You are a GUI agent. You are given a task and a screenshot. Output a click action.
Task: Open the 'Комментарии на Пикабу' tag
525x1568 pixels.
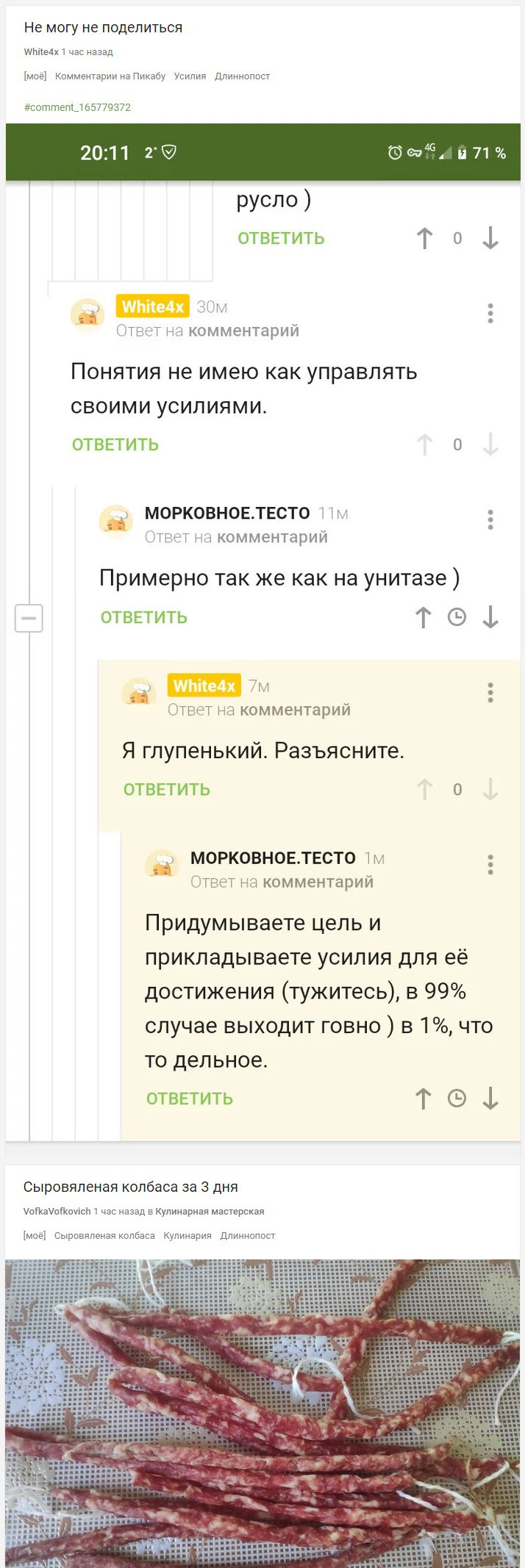[110, 76]
